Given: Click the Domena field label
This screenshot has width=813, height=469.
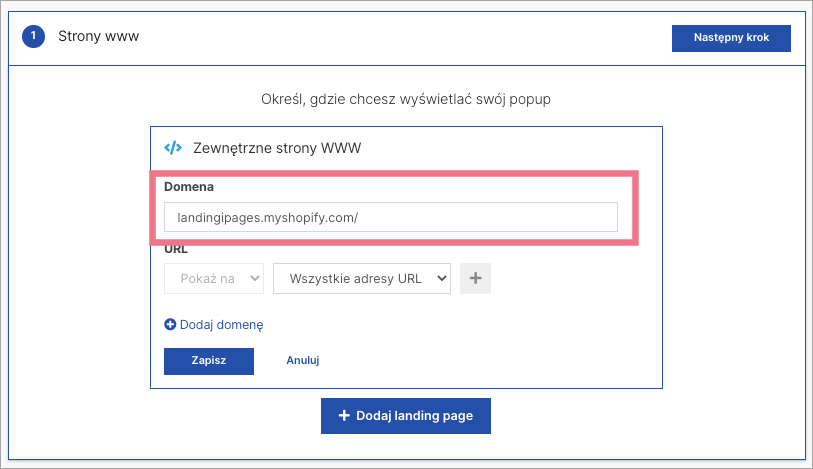Looking at the screenshot, I should pos(189,187).
